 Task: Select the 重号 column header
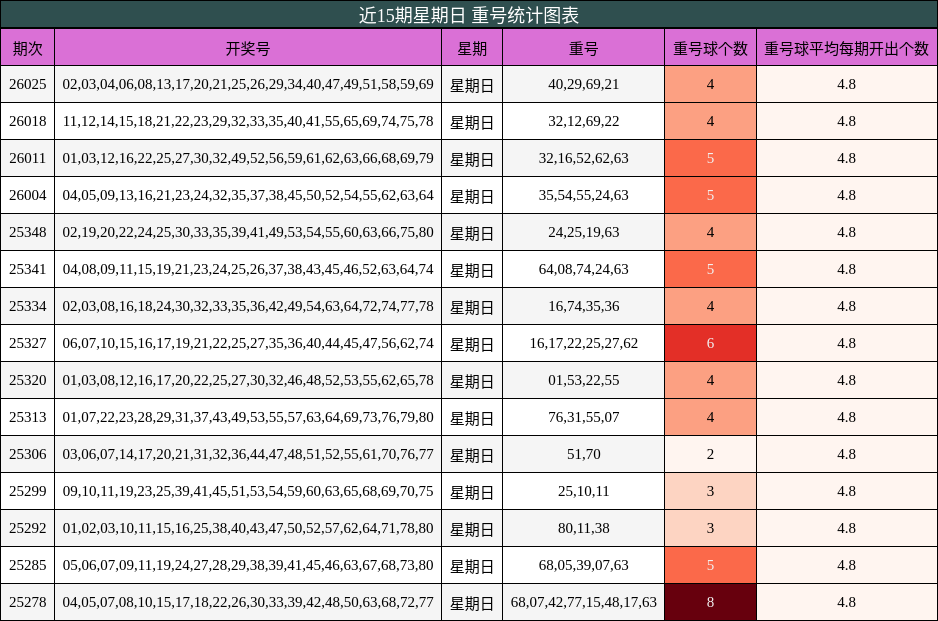584,47
